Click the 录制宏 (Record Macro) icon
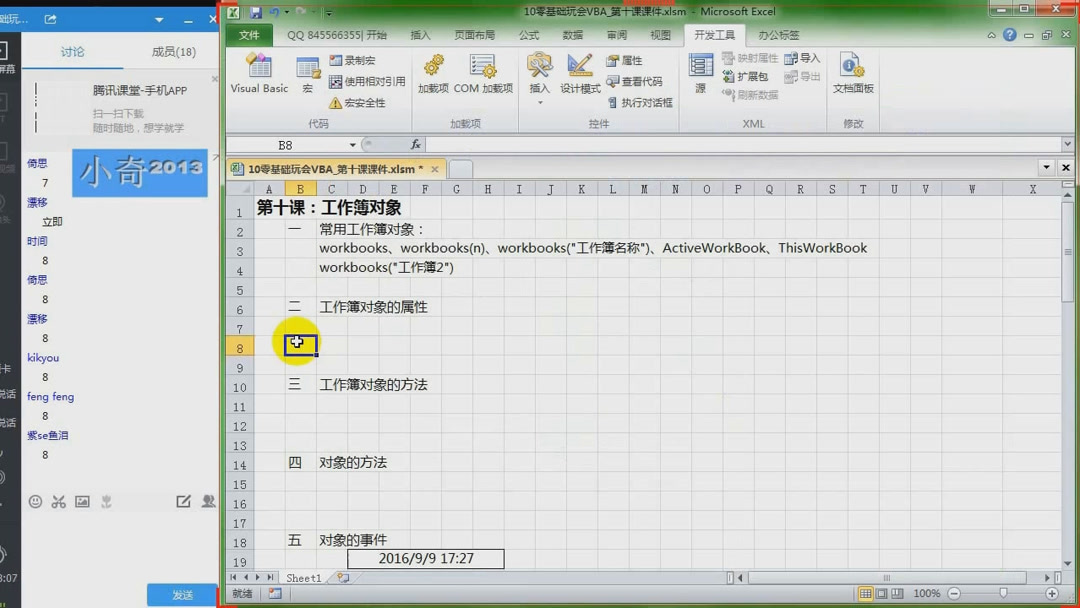The width and height of the screenshot is (1080, 608). tap(338, 61)
